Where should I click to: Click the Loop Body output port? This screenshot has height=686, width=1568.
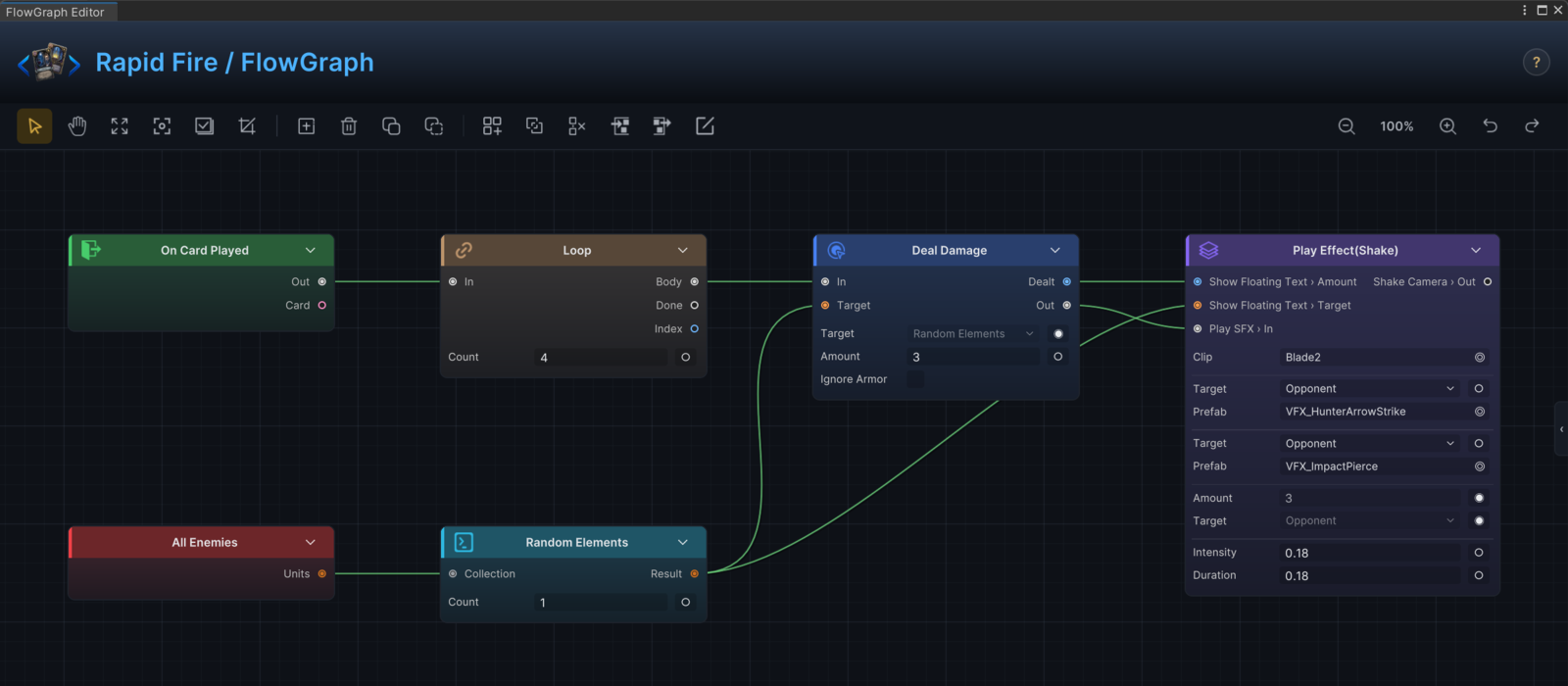[695, 282]
